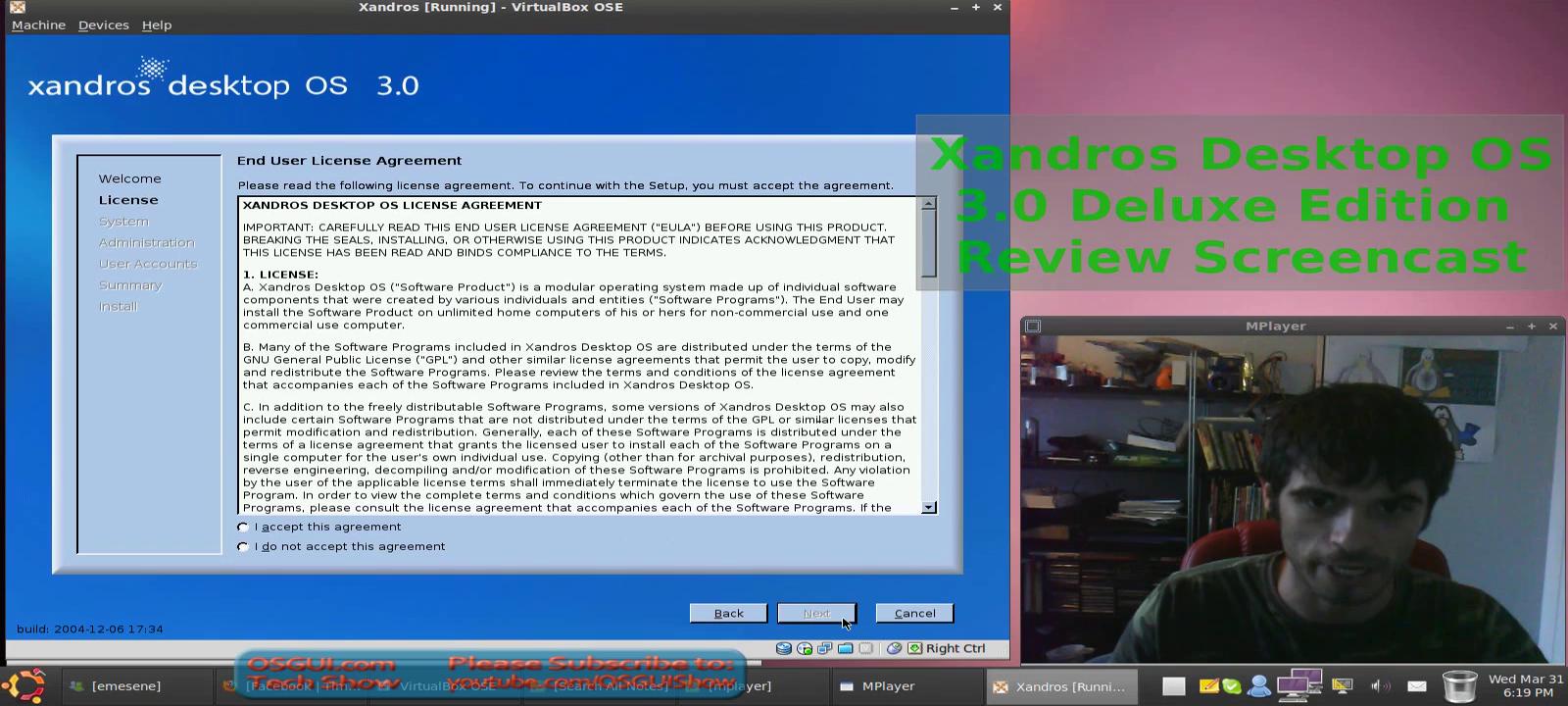Open the volume speaker tray icon
The height and width of the screenshot is (706, 1568).
point(1379,686)
